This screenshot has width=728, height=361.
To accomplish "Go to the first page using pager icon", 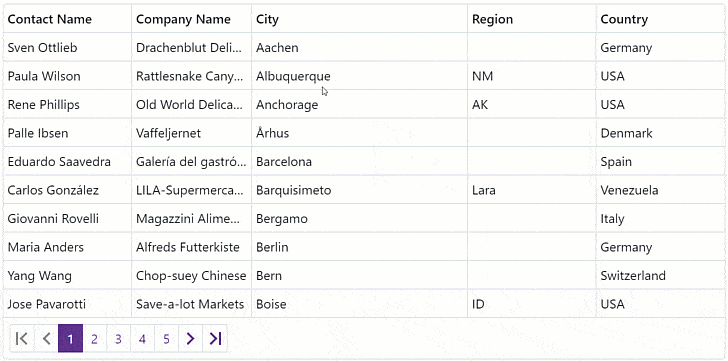I will click(22, 339).
